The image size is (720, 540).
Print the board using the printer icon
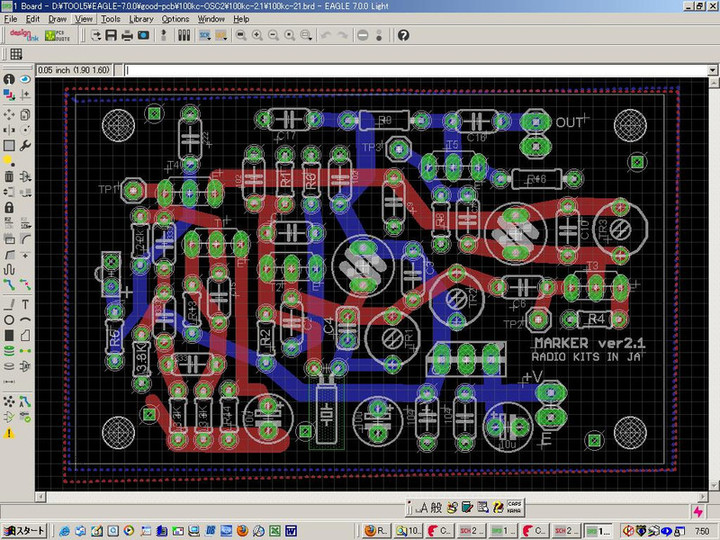[x=127, y=35]
